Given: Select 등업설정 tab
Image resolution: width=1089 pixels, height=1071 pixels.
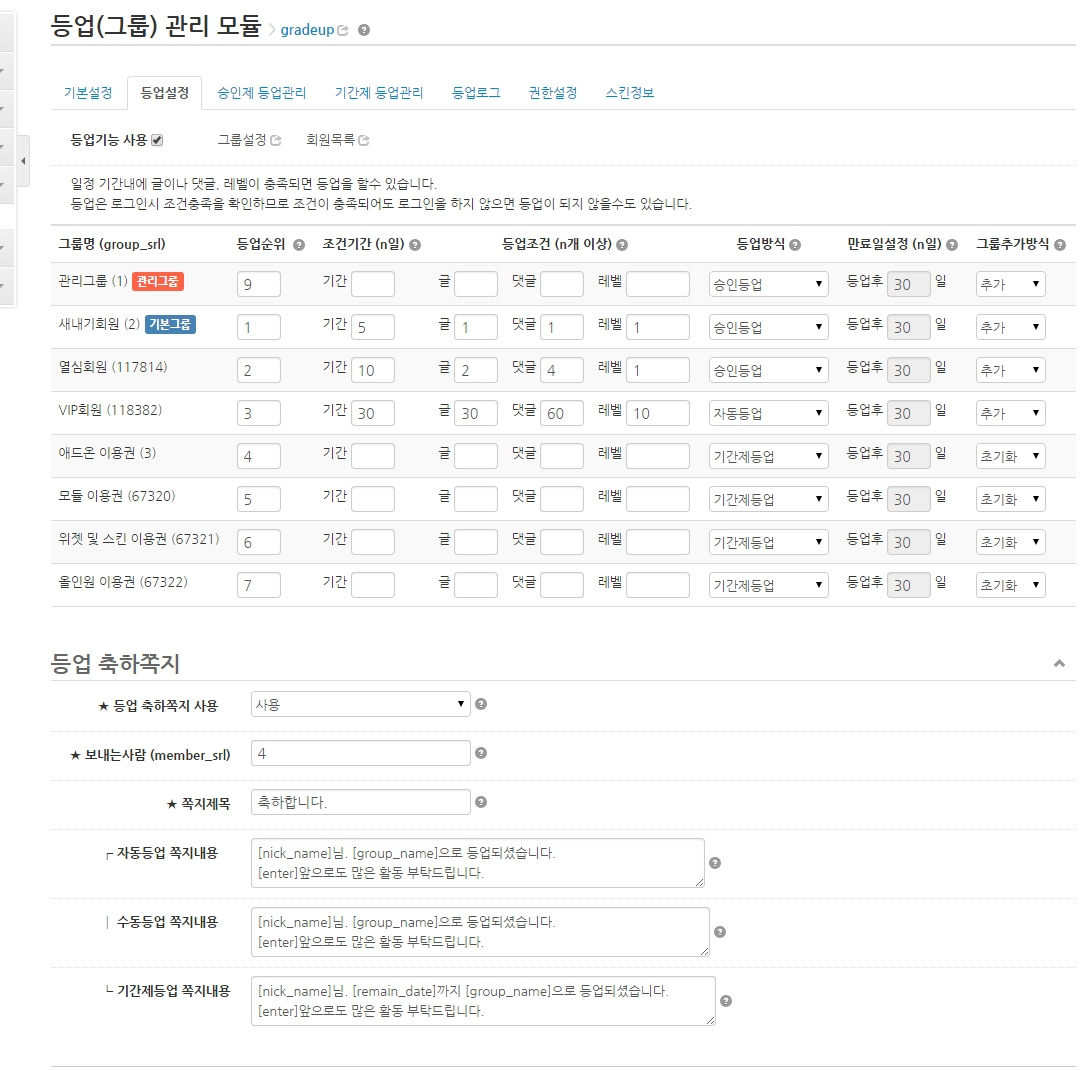Looking at the screenshot, I should tap(165, 93).
